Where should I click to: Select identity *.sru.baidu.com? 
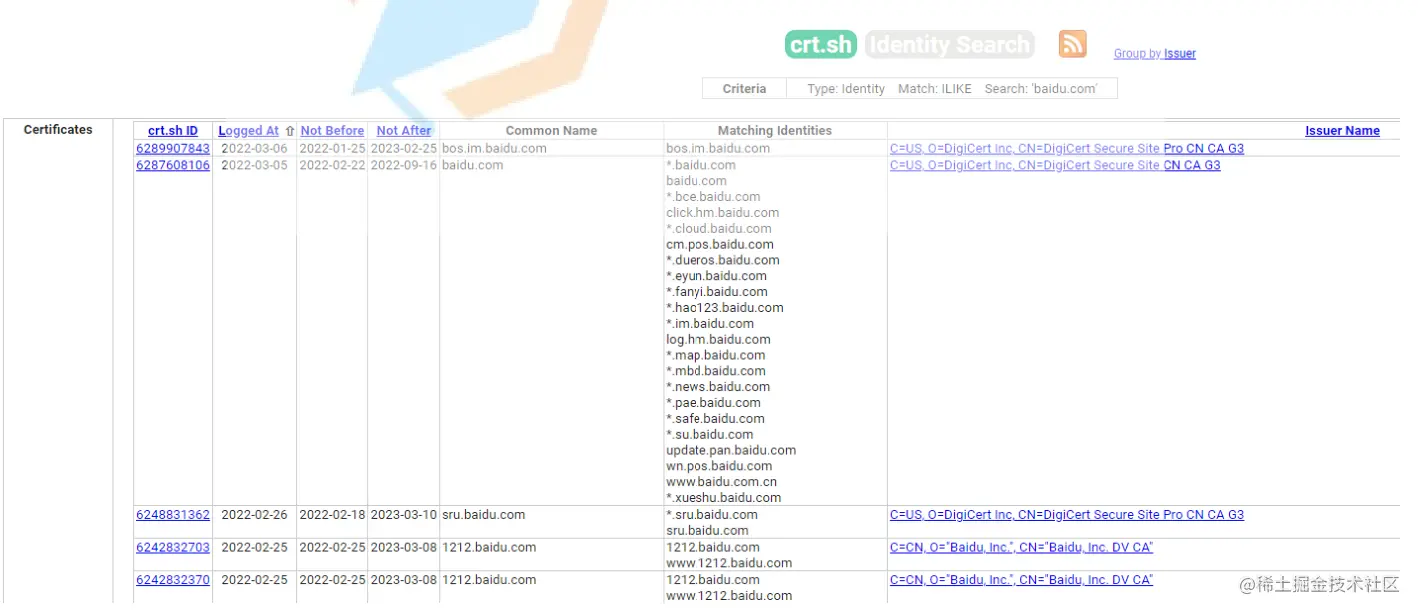coord(712,516)
